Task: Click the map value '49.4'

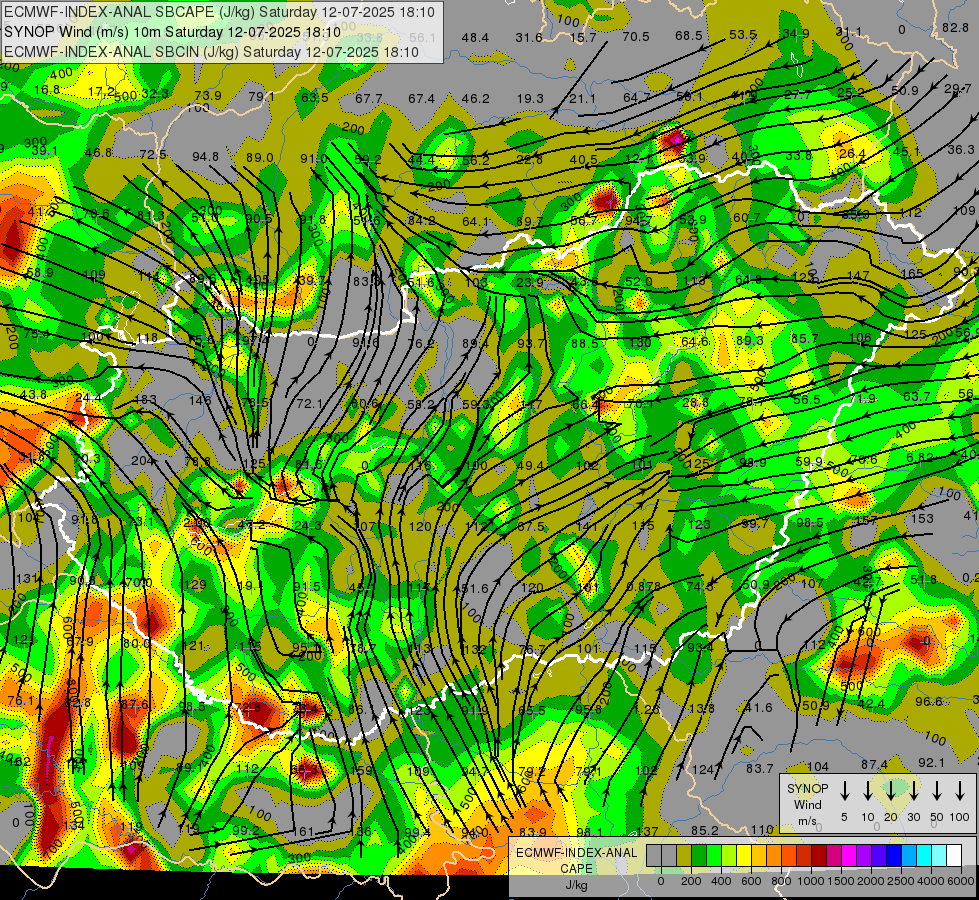Action: [530, 465]
